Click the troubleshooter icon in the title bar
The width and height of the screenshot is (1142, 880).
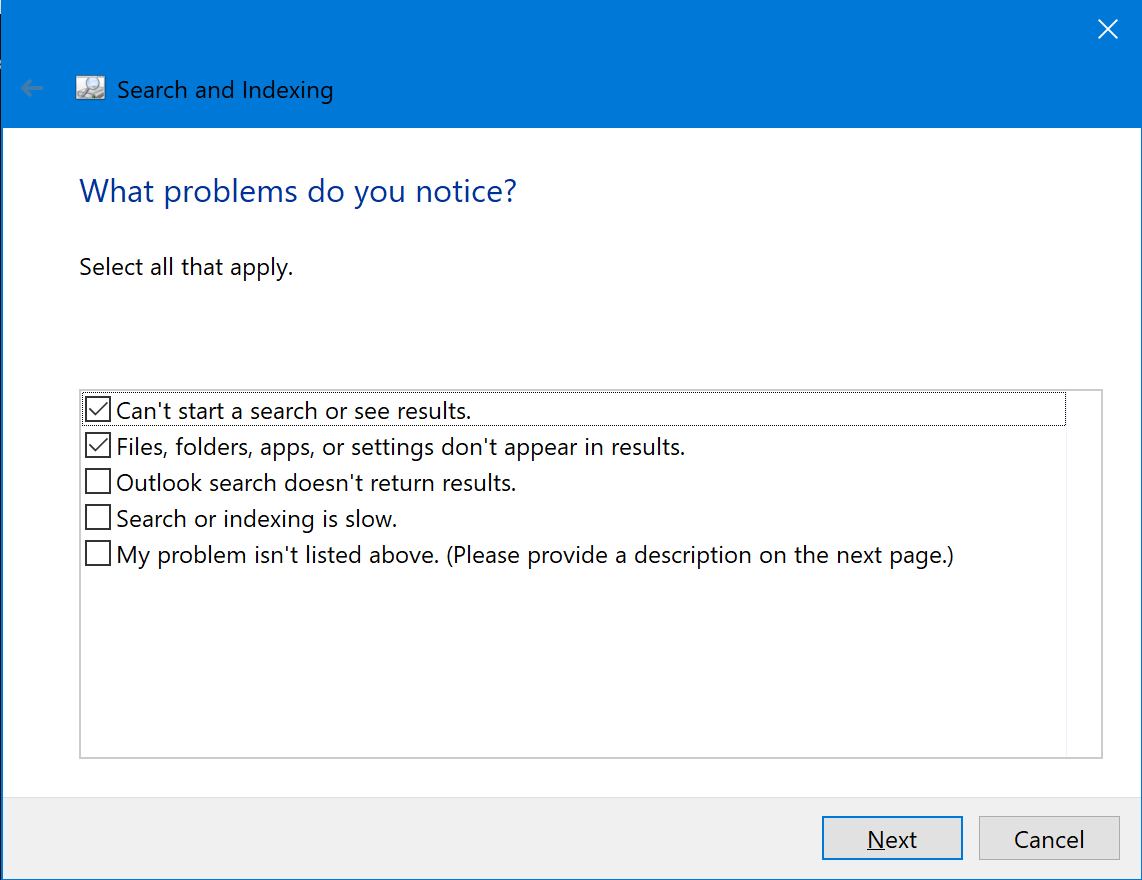pyautogui.click(x=89, y=88)
